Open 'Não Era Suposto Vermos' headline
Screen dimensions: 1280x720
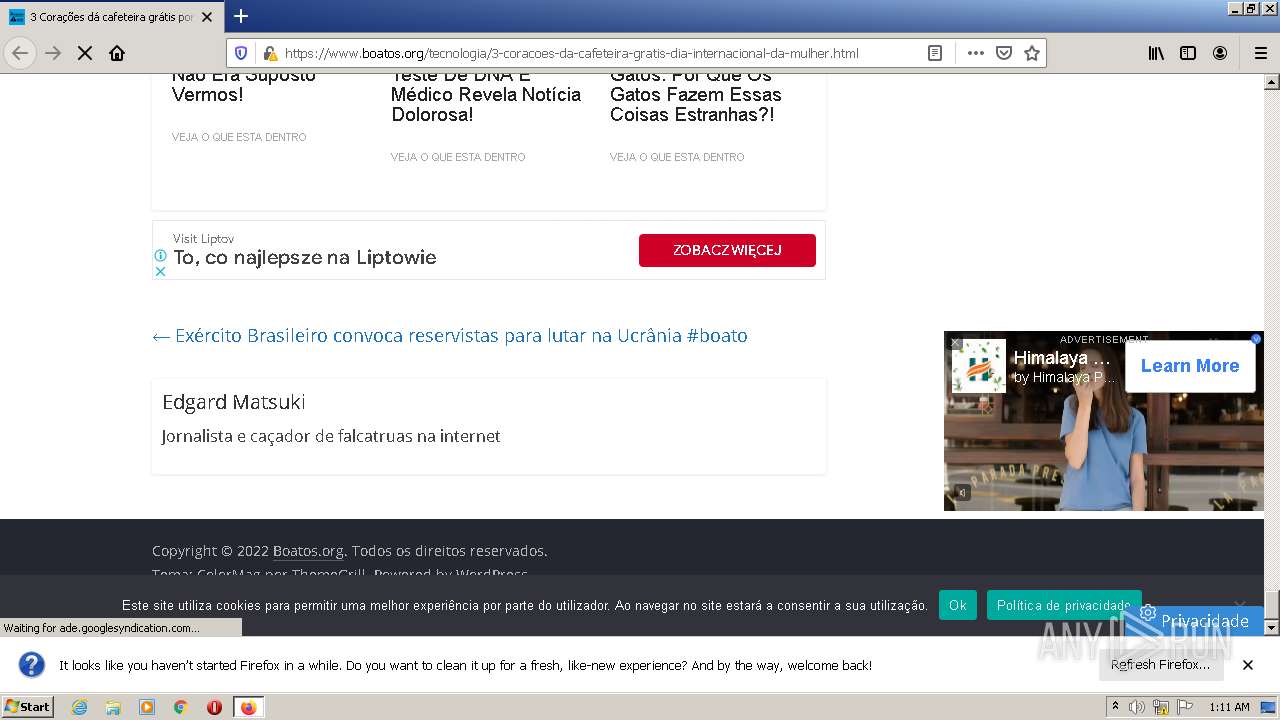(244, 85)
